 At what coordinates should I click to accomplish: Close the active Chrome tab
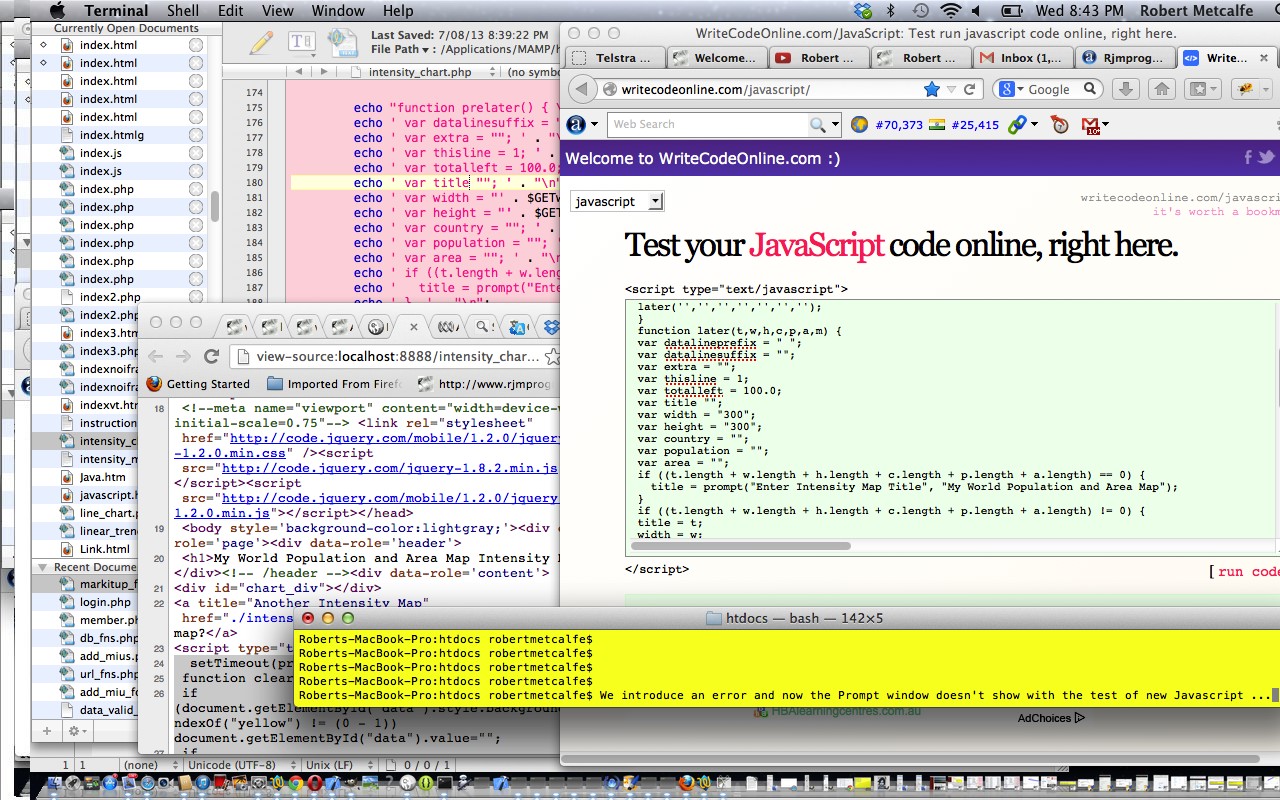[x=414, y=326]
